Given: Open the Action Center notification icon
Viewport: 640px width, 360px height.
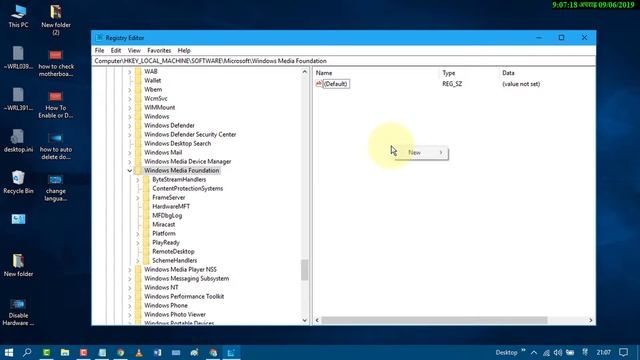Looking at the screenshot, I should click(x=623, y=352).
